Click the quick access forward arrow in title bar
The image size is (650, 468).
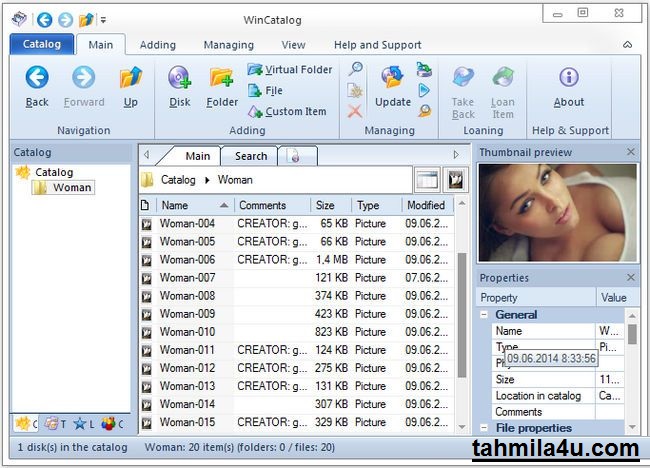click(65, 19)
